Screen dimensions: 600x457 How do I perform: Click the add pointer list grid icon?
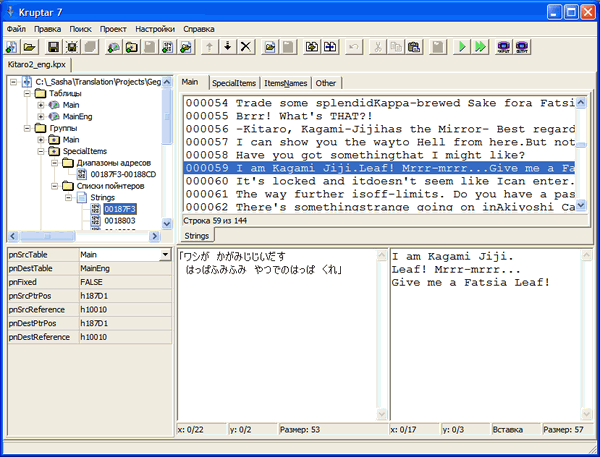168,47
